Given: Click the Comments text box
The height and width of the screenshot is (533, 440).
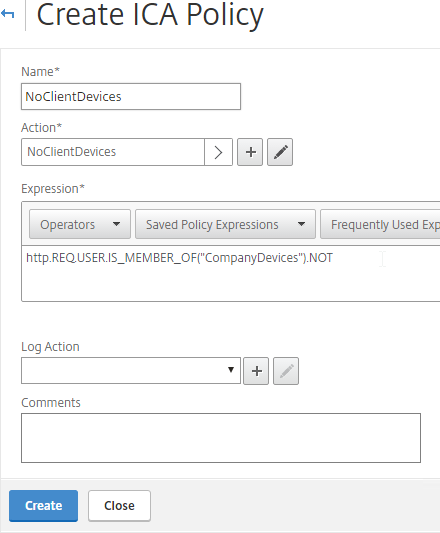Looking at the screenshot, I should tap(221, 438).
